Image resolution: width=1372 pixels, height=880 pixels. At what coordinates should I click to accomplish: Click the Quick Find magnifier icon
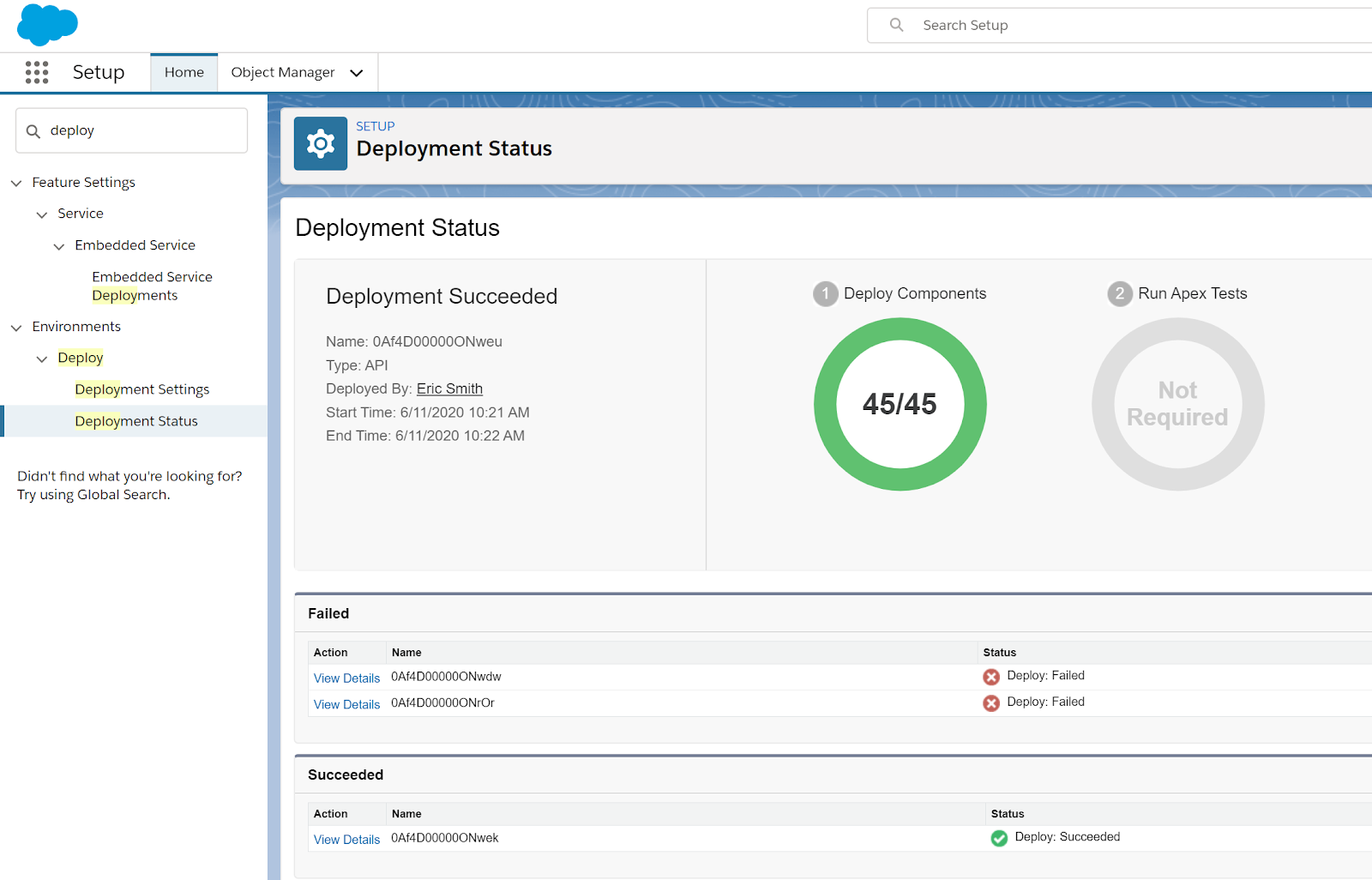click(33, 131)
